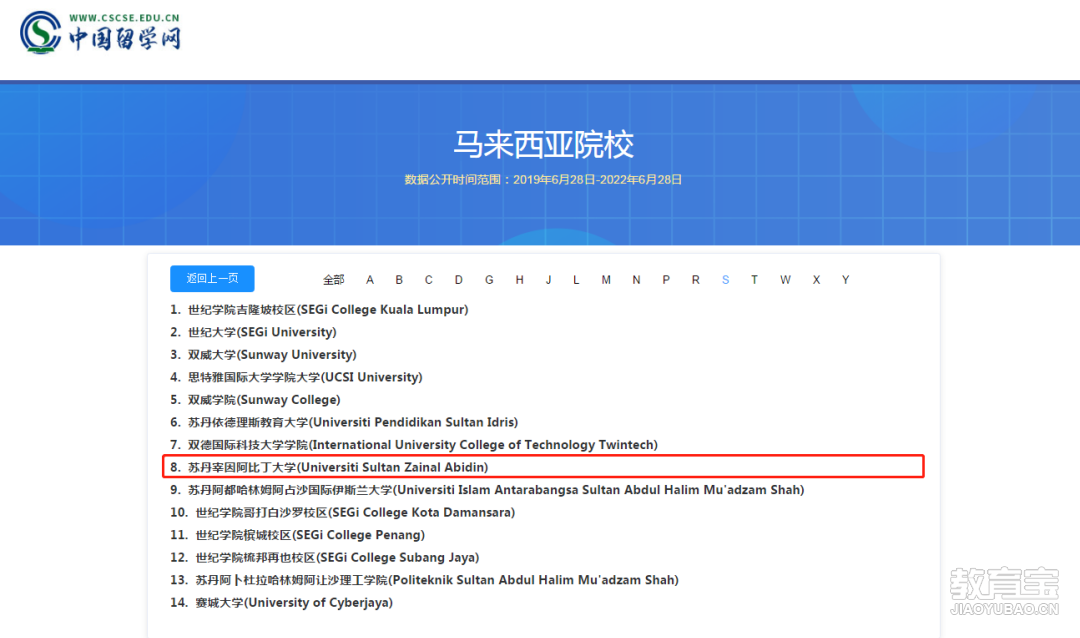Filter schools by letter G
This screenshot has height=638, width=1080.
coord(489,280)
